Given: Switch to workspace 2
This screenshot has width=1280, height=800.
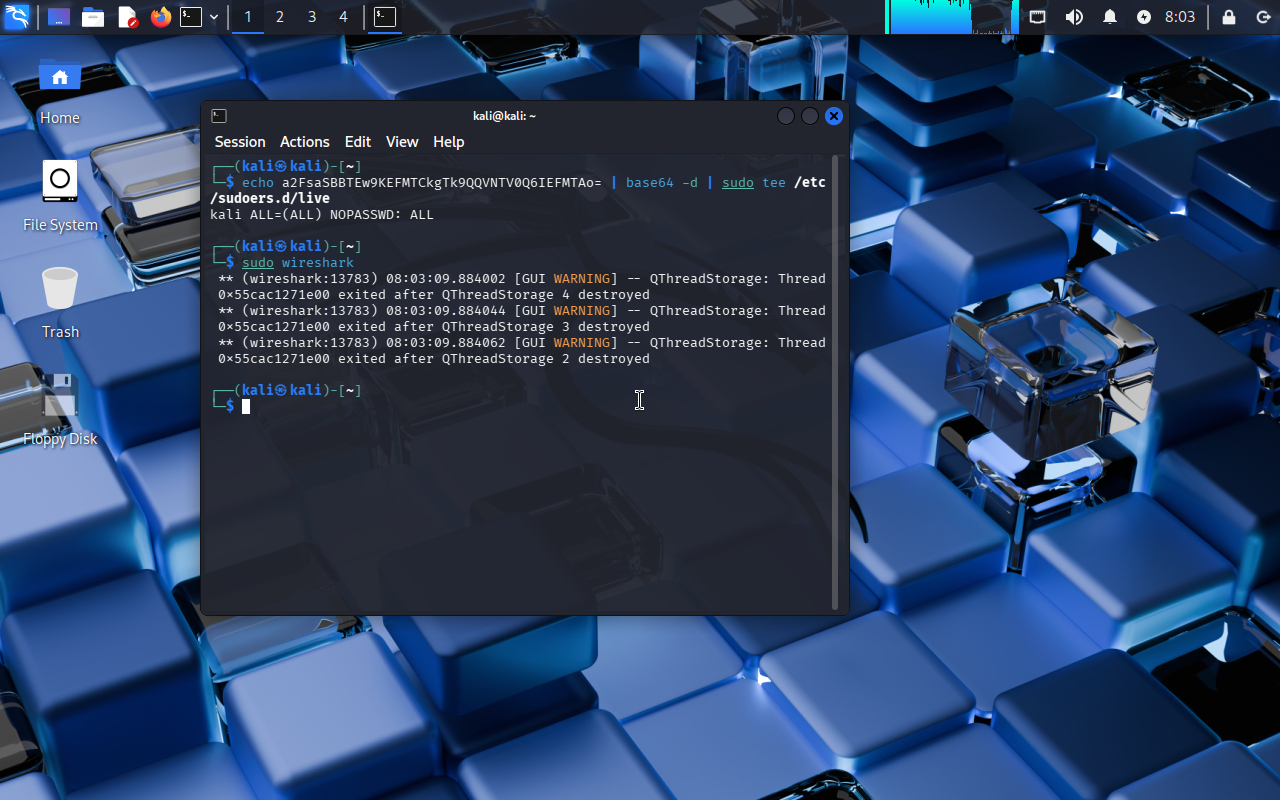Looking at the screenshot, I should pyautogui.click(x=280, y=17).
